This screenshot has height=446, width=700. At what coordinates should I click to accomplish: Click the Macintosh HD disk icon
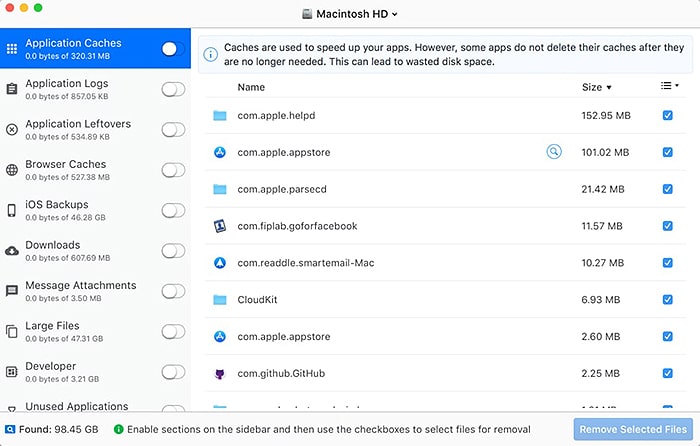pyautogui.click(x=307, y=14)
